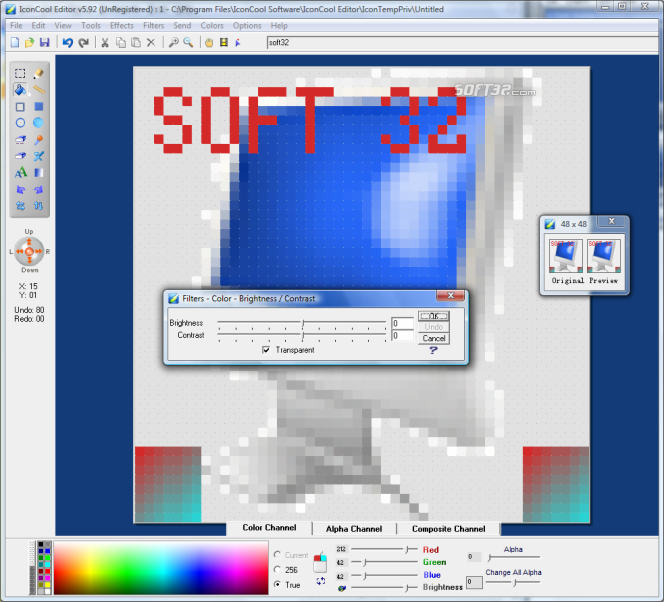Select the eraser tool in palette
This screenshot has width=664, height=602.
point(20,156)
